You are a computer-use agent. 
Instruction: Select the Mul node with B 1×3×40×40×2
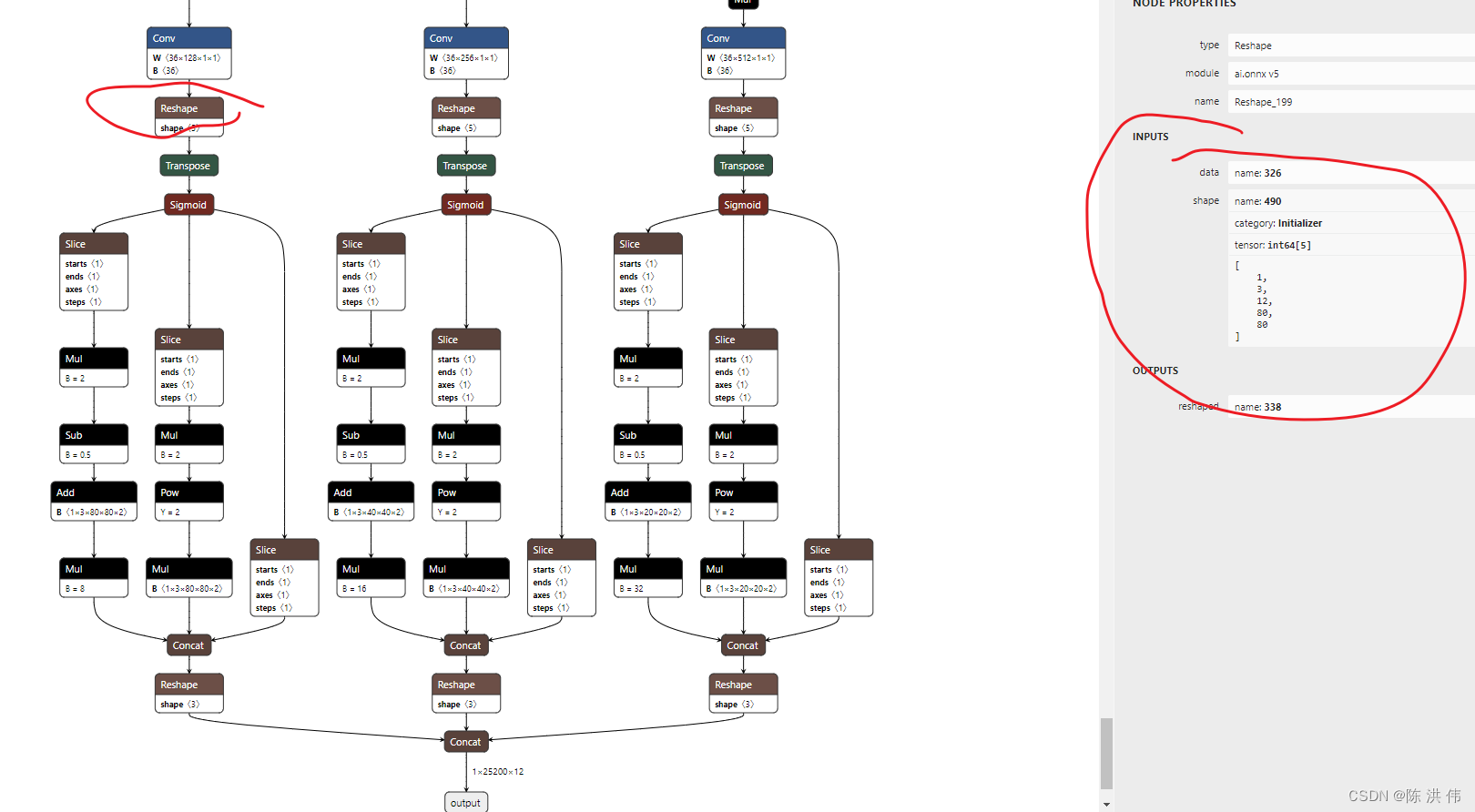(x=466, y=578)
